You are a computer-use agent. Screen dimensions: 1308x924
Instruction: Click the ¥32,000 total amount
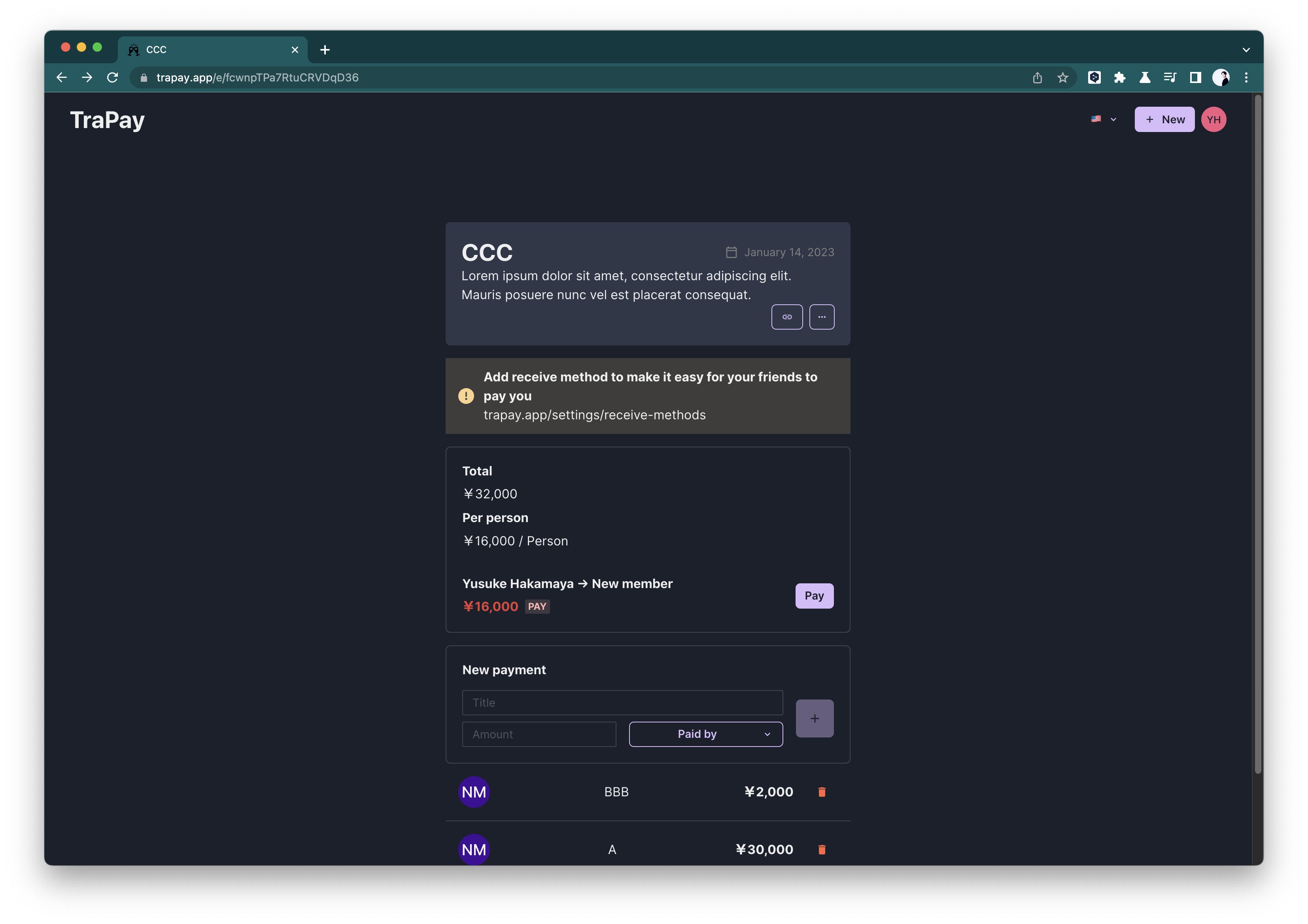(x=490, y=494)
